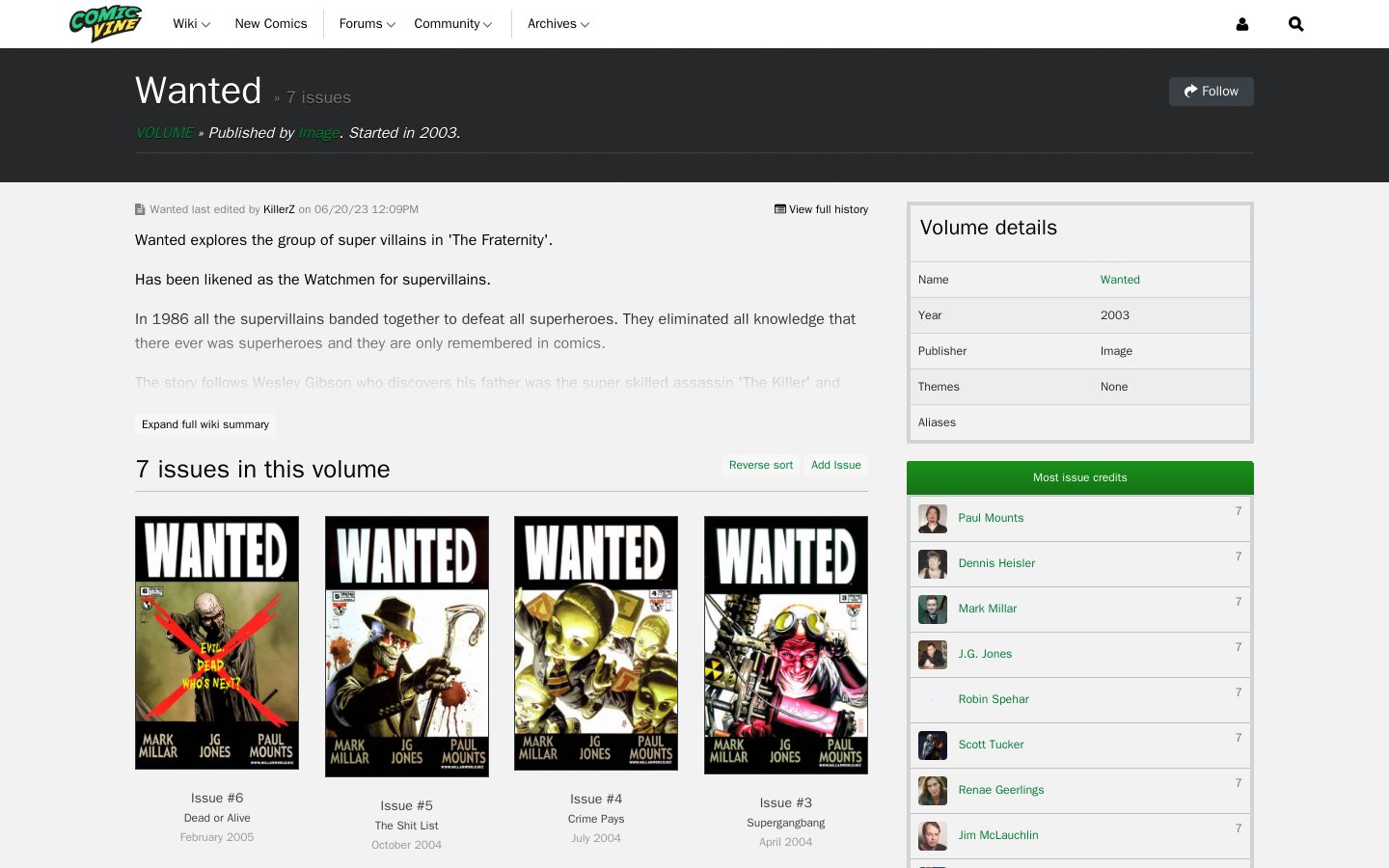View full edit history

pyautogui.click(x=821, y=209)
